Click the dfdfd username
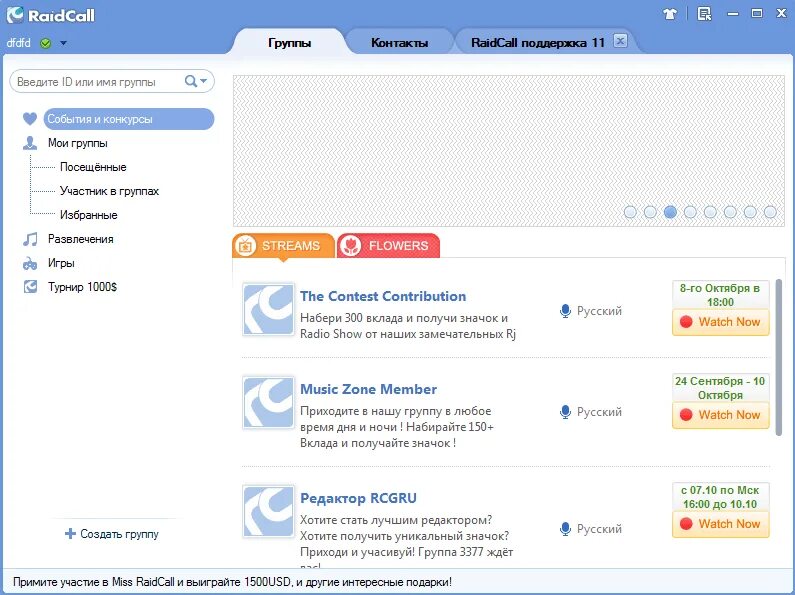The height and width of the screenshot is (595, 795). pos(18,43)
